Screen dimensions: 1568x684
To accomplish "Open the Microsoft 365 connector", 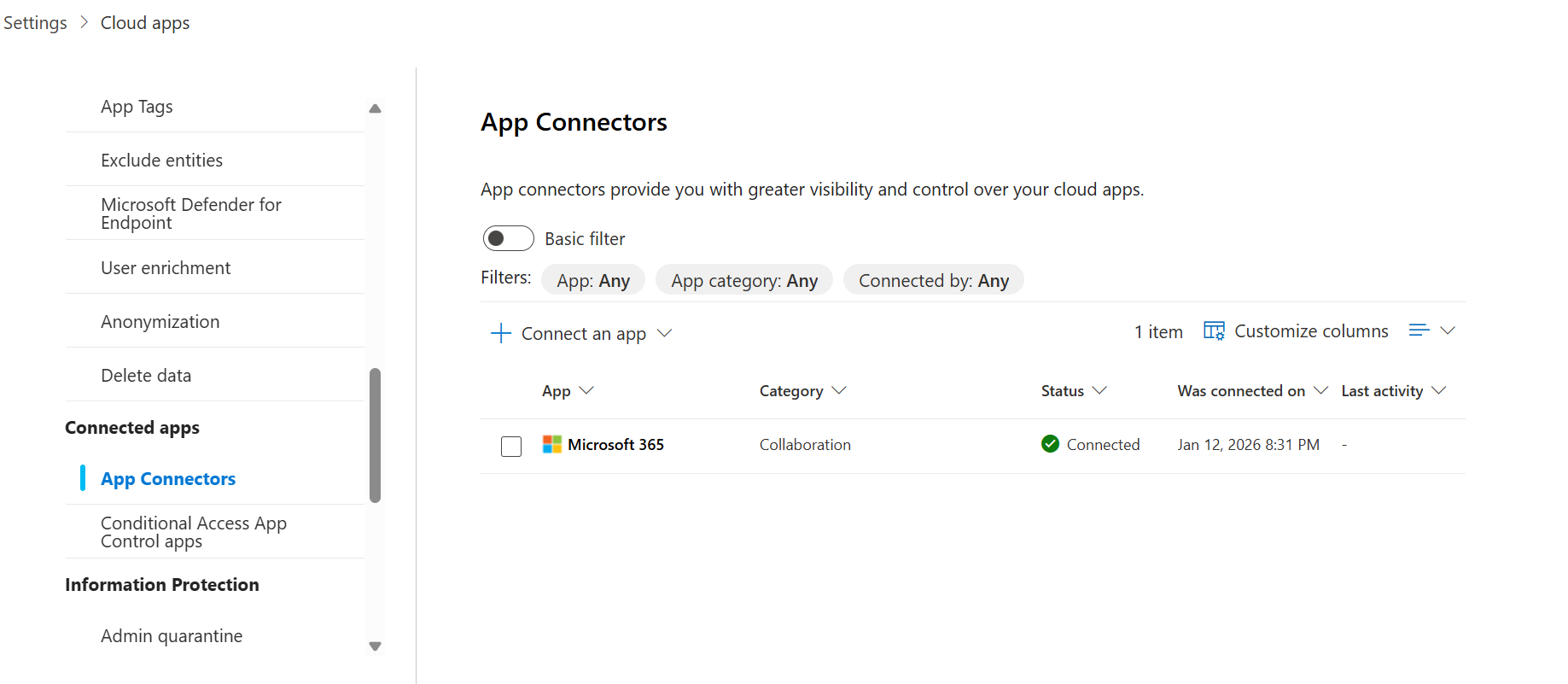I will pyautogui.click(x=615, y=444).
